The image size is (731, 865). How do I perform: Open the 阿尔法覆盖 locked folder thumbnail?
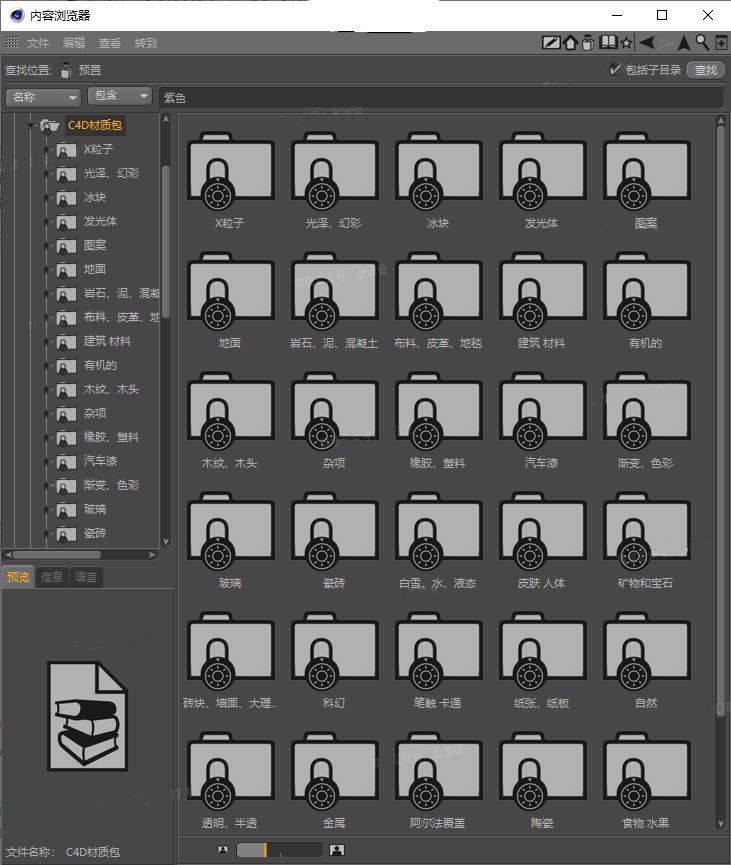pyautogui.click(x=438, y=771)
